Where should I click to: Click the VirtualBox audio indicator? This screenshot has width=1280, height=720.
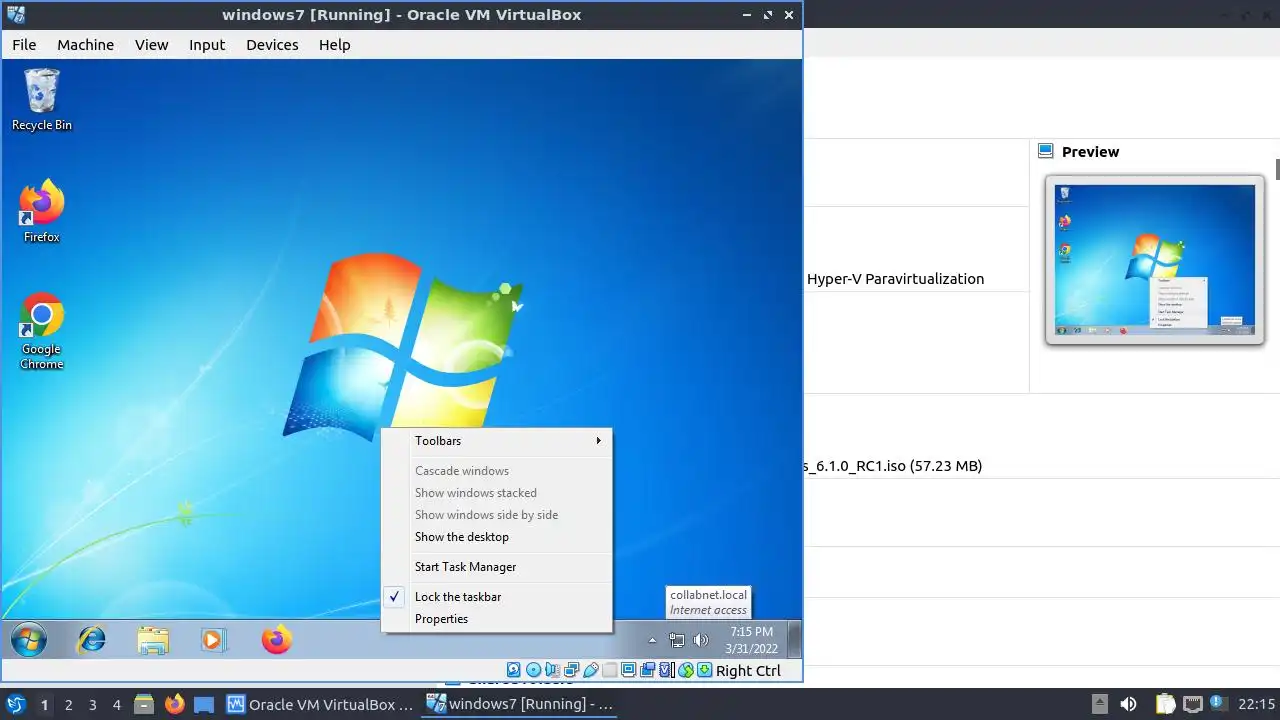click(552, 670)
